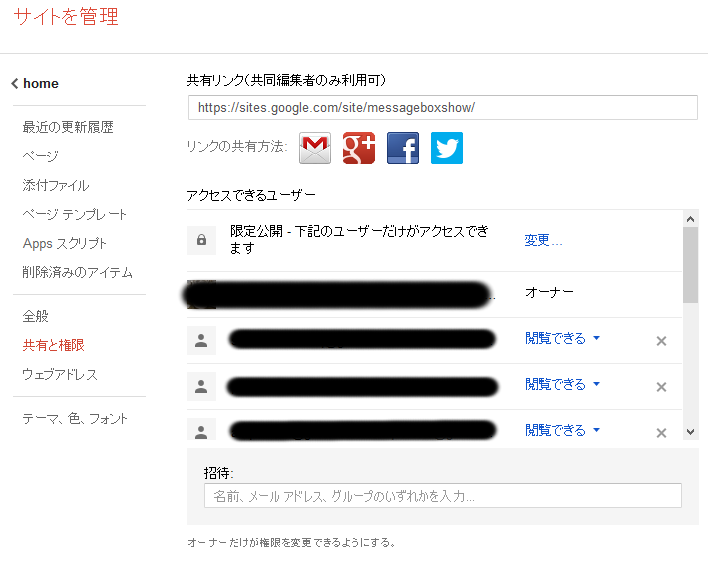Open first user's 閲覧できる permission dropdown
The height and width of the screenshot is (561, 708).
[562, 338]
